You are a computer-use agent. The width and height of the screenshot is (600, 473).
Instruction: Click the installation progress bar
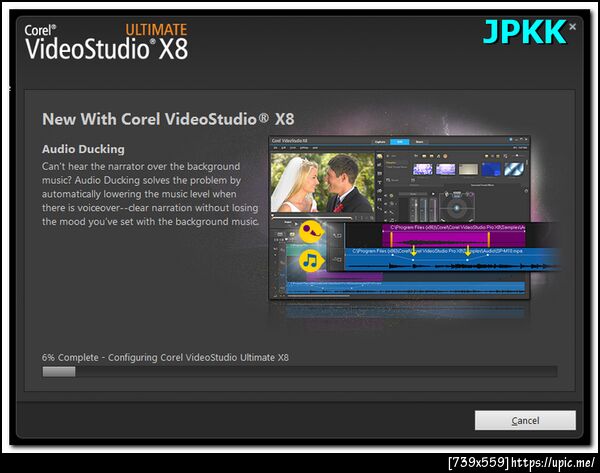click(300, 372)
